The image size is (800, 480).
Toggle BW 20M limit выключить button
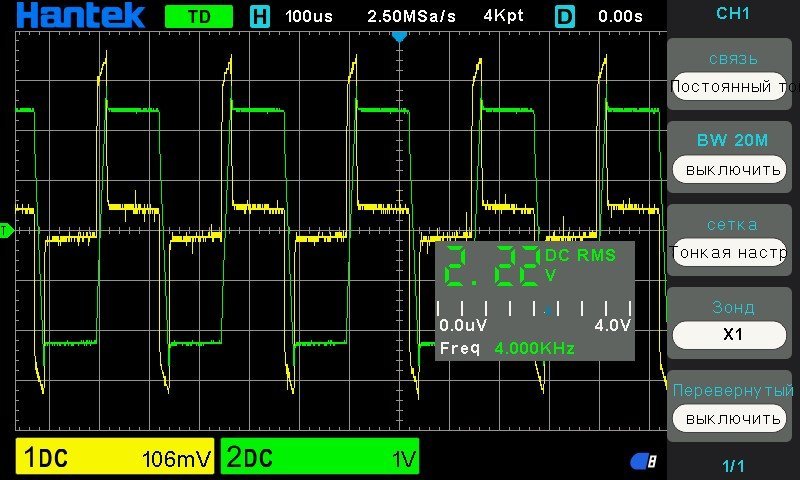[733, 169]
